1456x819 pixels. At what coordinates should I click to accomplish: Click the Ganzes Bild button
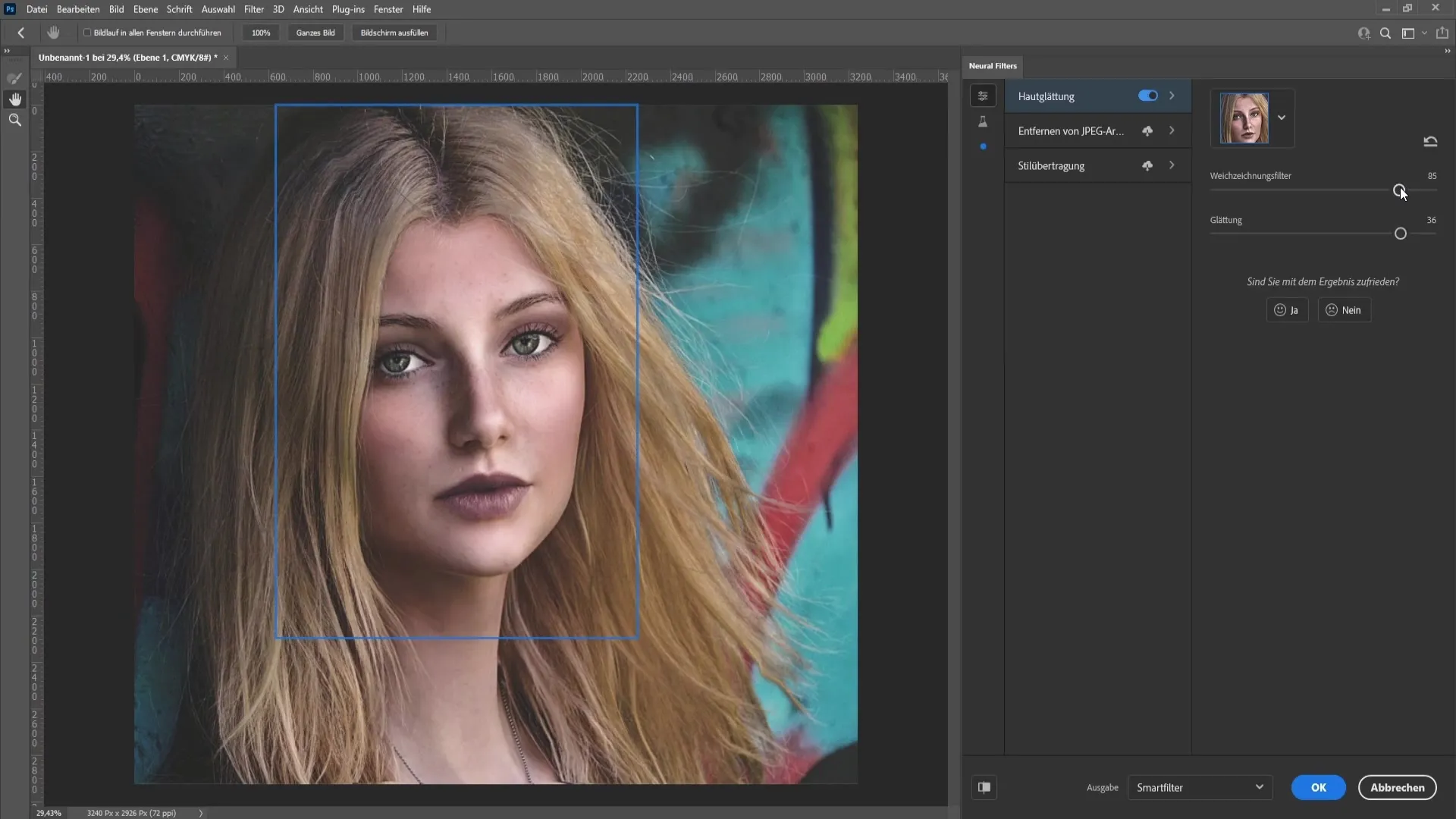tap(315, 33)
